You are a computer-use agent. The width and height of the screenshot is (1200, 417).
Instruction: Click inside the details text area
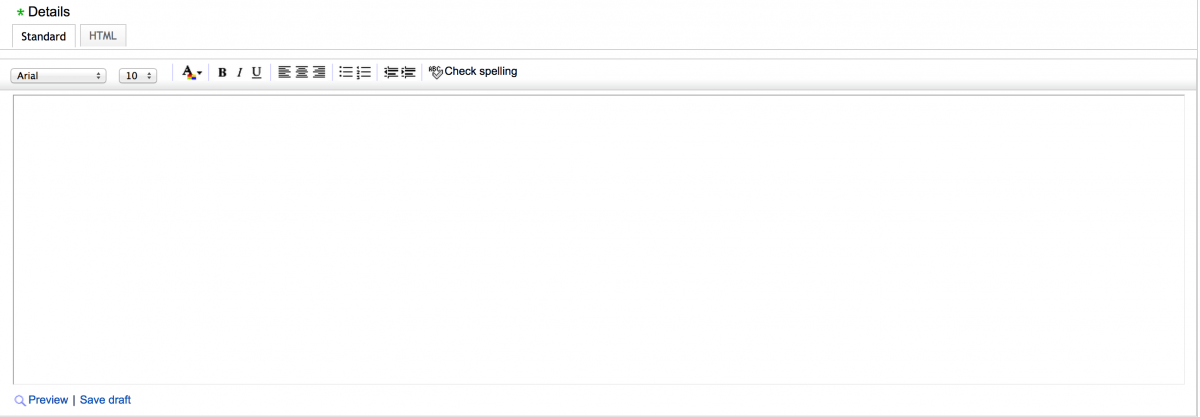(598, 240)
